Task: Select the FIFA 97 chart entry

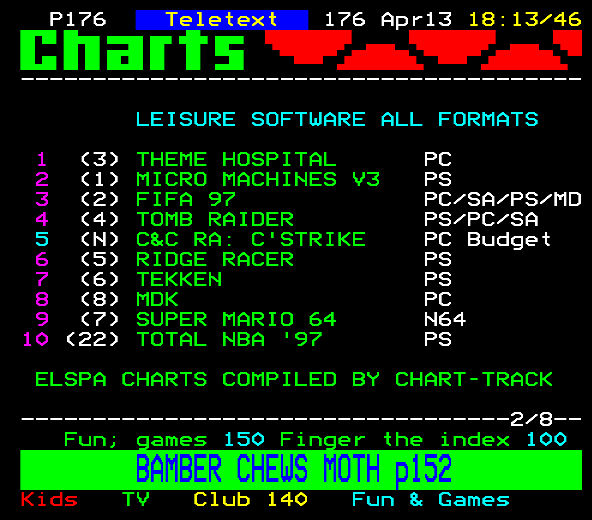Action: point(185,199)
